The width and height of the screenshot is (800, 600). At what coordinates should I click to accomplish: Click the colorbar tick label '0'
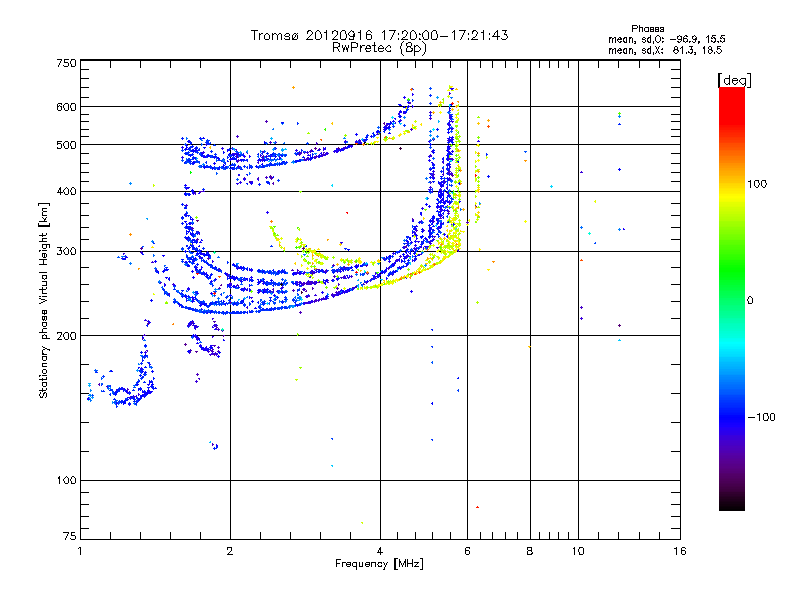[750, 300]
